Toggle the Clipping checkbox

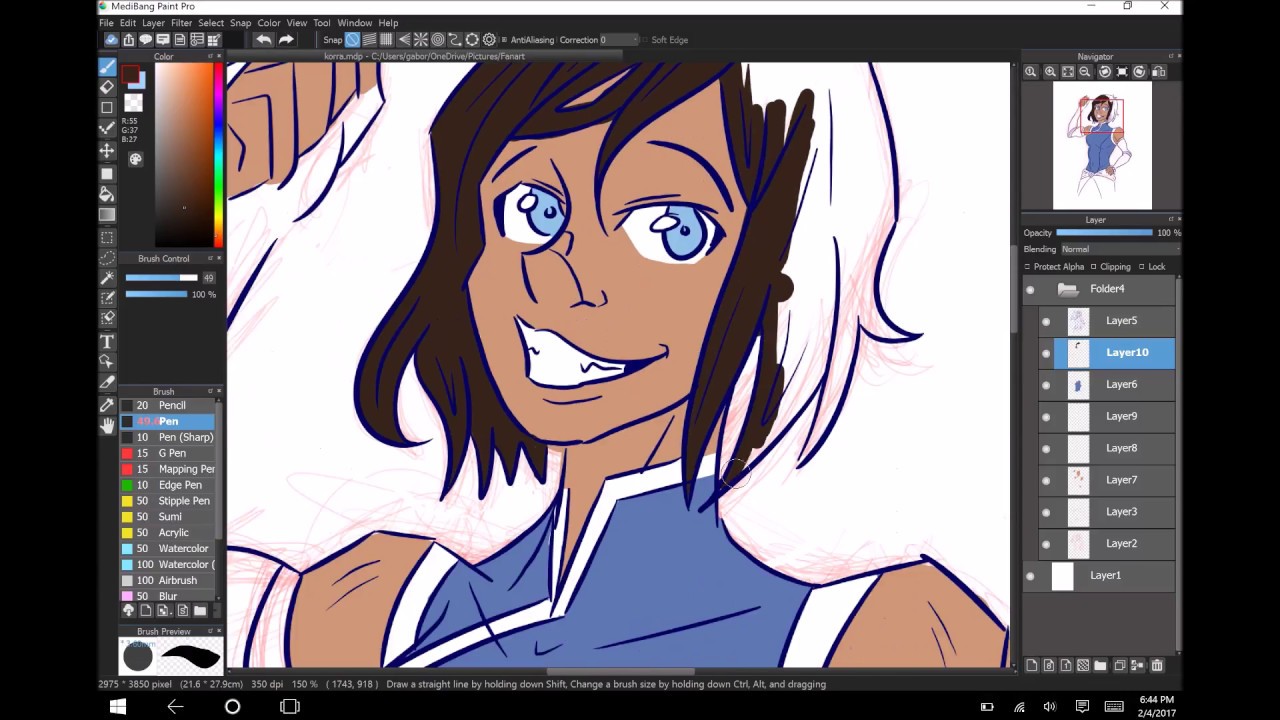(1093, 267)
